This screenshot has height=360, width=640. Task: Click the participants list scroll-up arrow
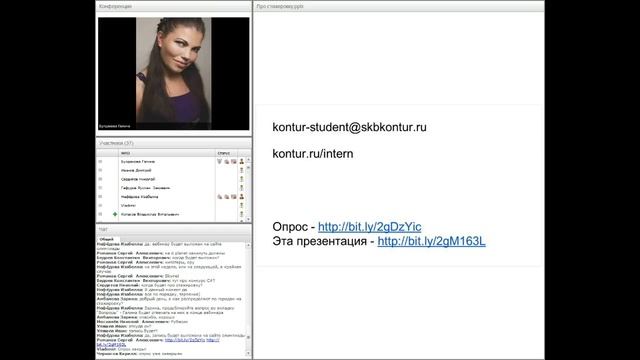click(x=248, y=160)
